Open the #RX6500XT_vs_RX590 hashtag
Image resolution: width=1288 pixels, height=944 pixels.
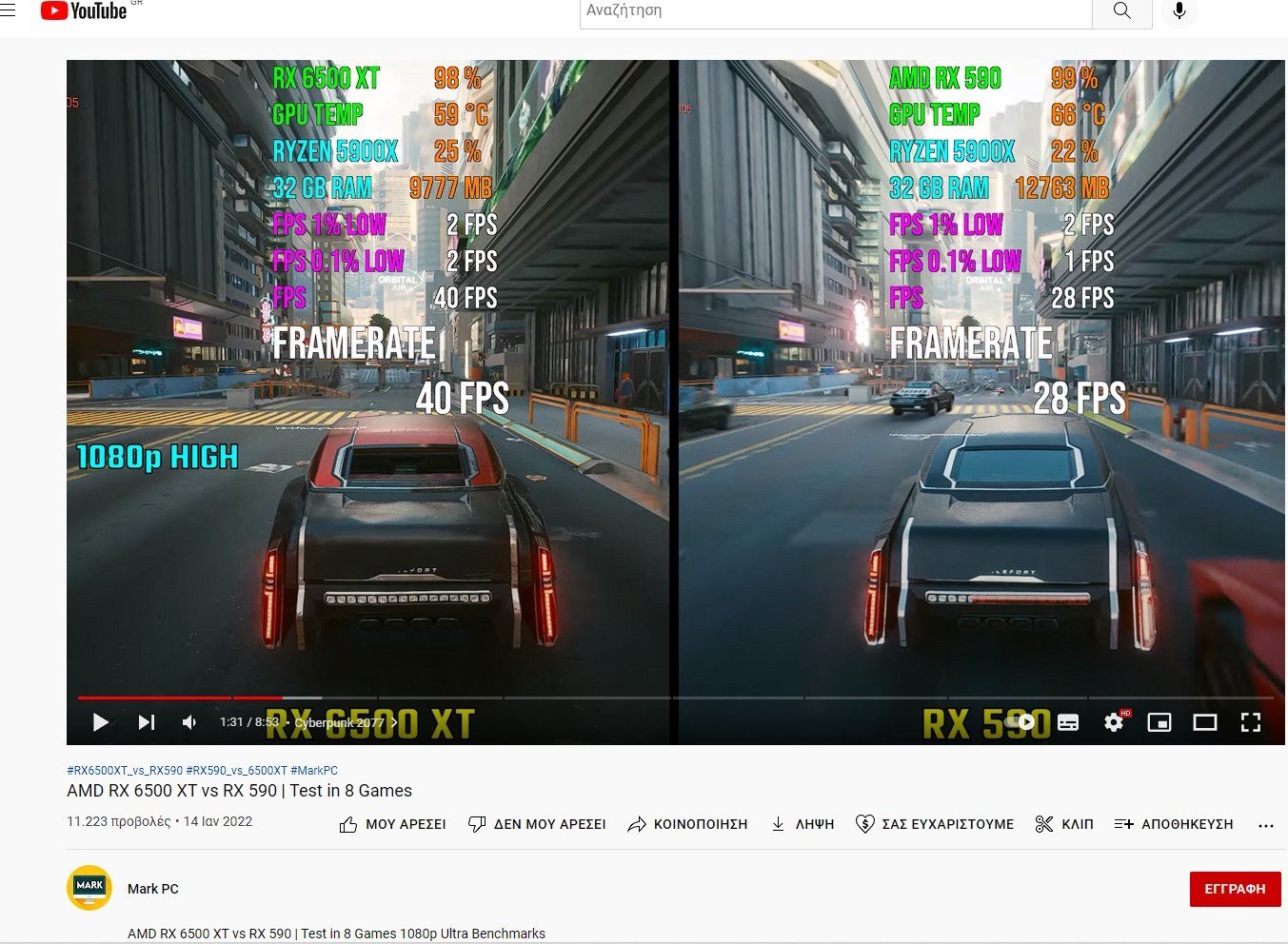(x=125, y=771)
